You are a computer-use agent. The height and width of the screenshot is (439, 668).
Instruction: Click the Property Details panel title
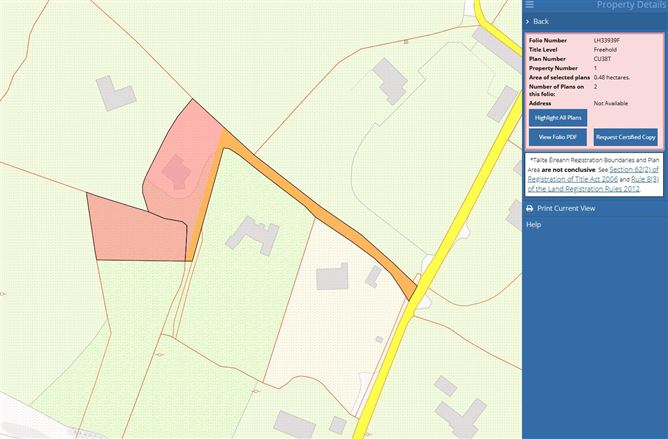[630, 5]
